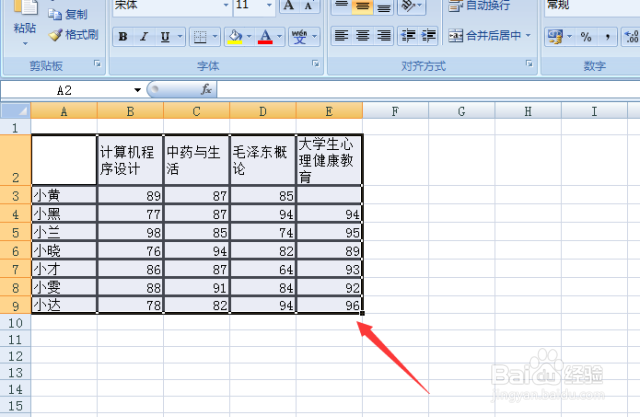
Task: Apply the red font color button
Action: point(265,37)
